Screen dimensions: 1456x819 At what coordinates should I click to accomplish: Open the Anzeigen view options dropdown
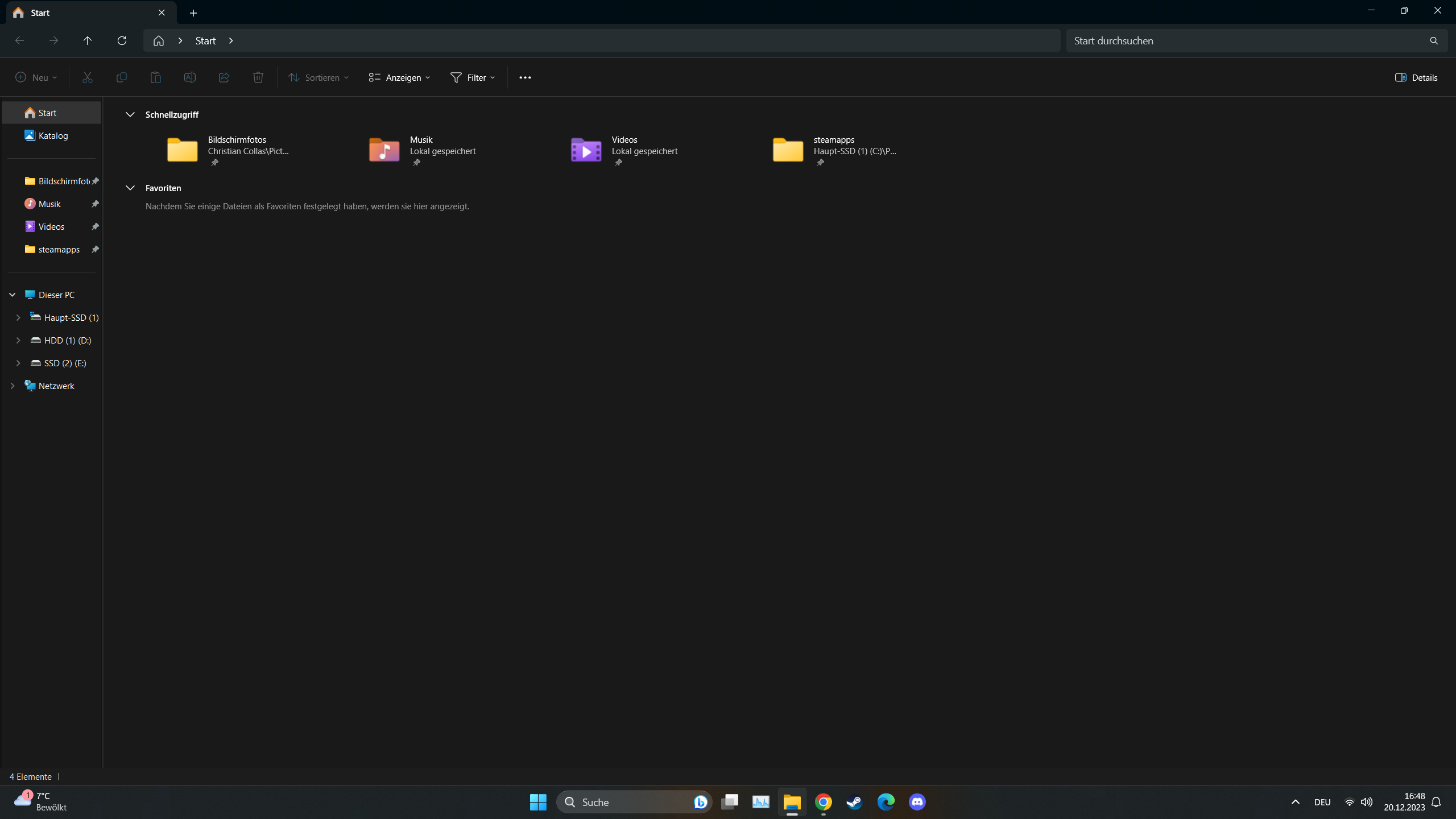click(x=398, y=77)
